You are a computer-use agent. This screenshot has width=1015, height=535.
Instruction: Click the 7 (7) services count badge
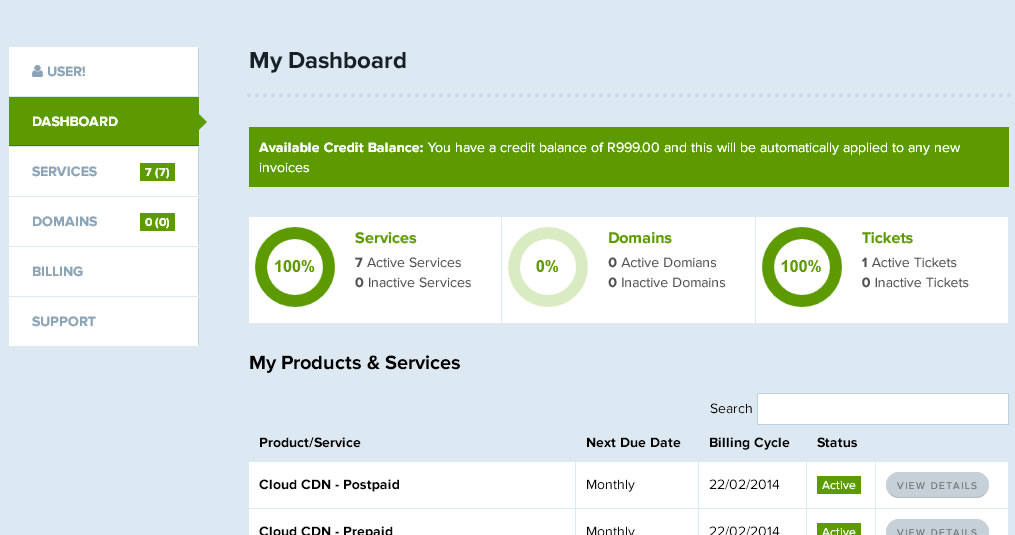tap(157, 172)
